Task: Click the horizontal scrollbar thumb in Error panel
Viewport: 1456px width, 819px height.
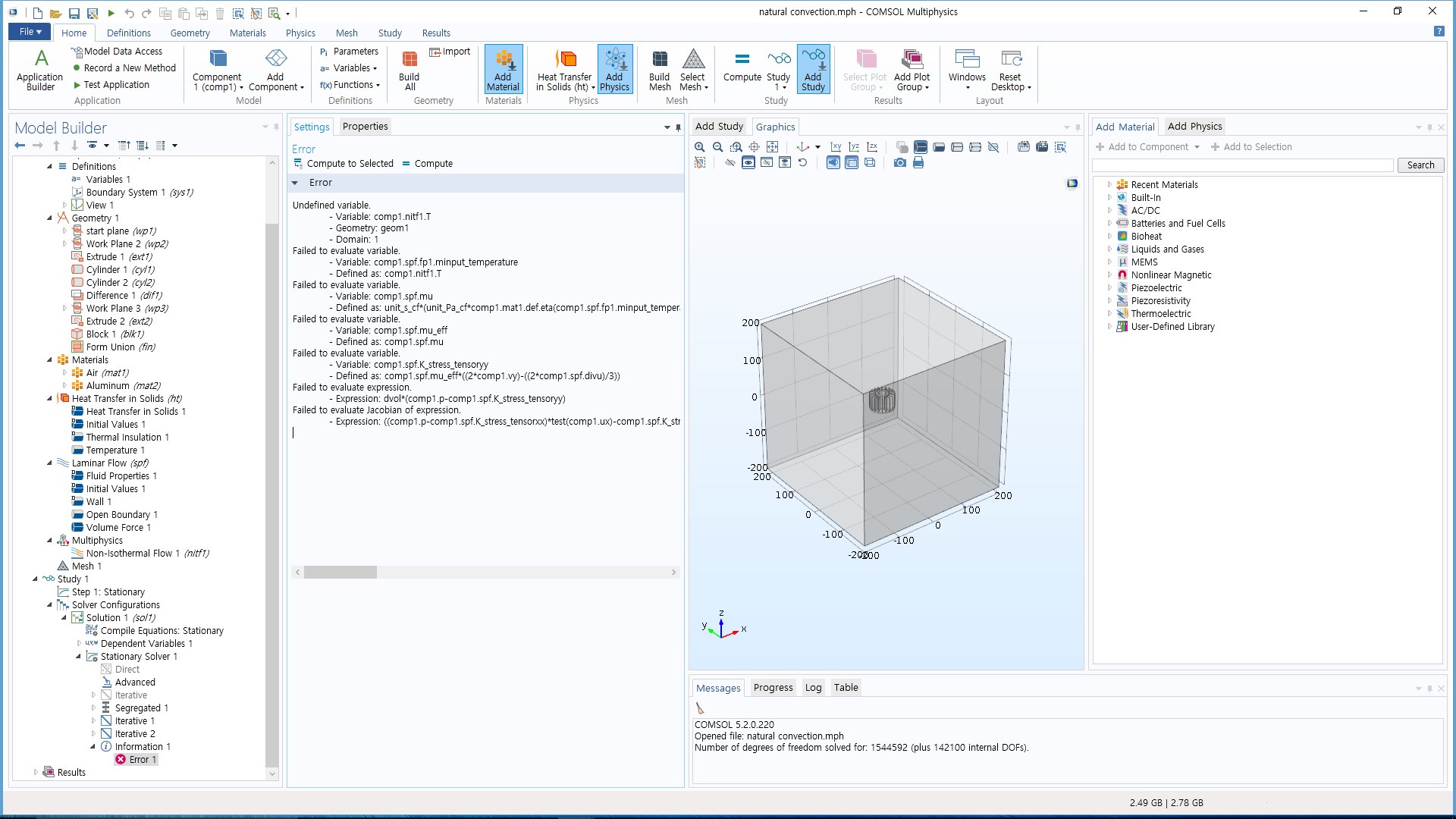Action: pos(340,573)
